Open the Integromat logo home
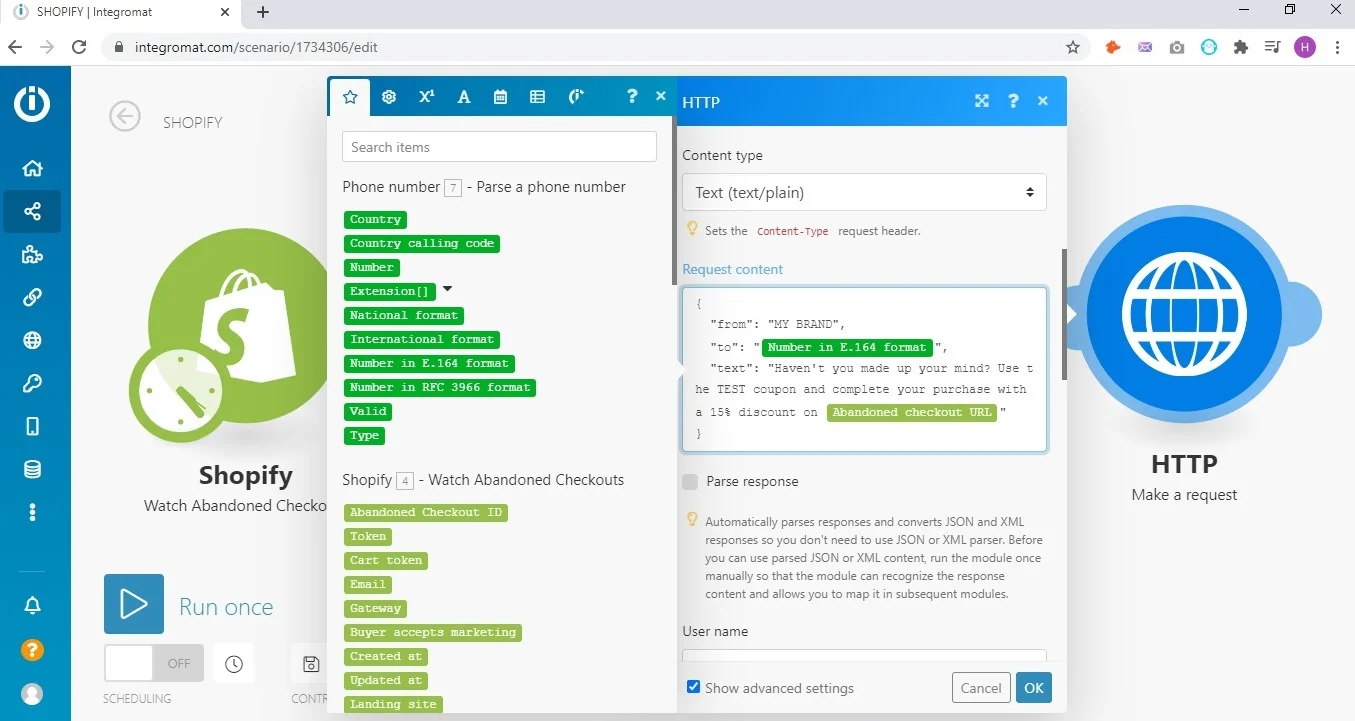Screen dimensions: 1355x721 click(x=33, y=104)
